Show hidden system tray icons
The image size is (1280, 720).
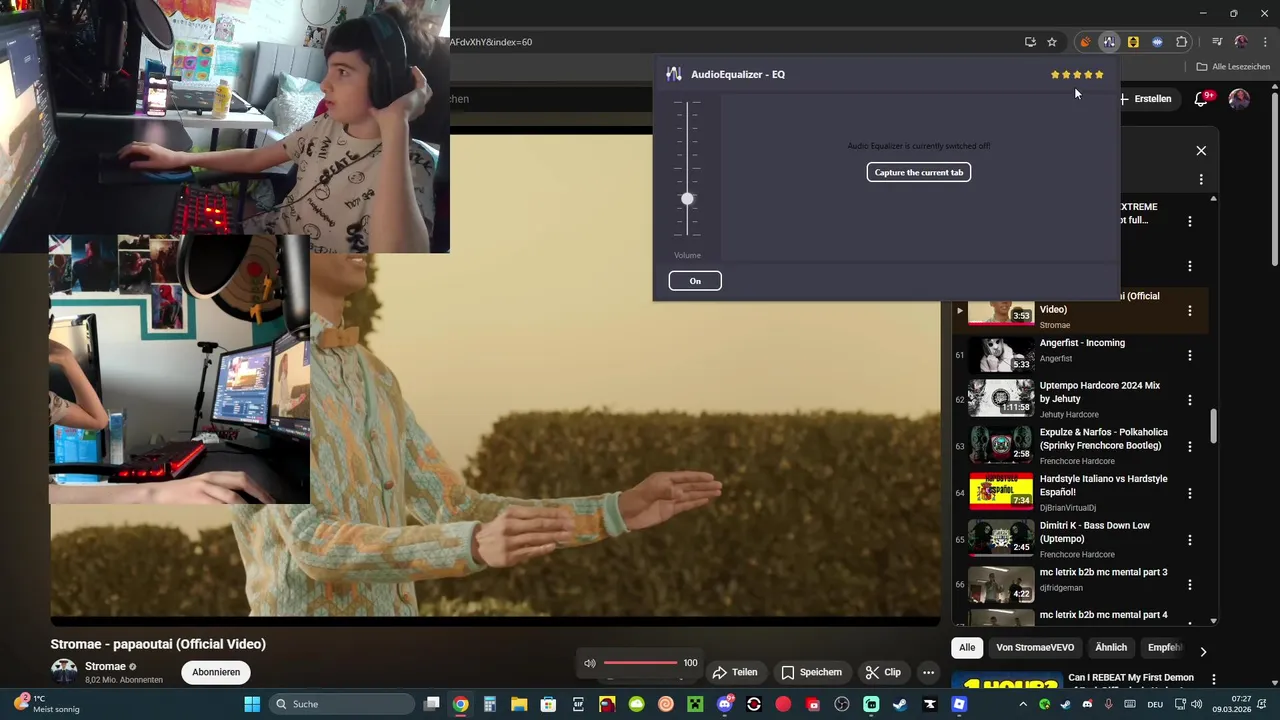[x=1025, y=704]
